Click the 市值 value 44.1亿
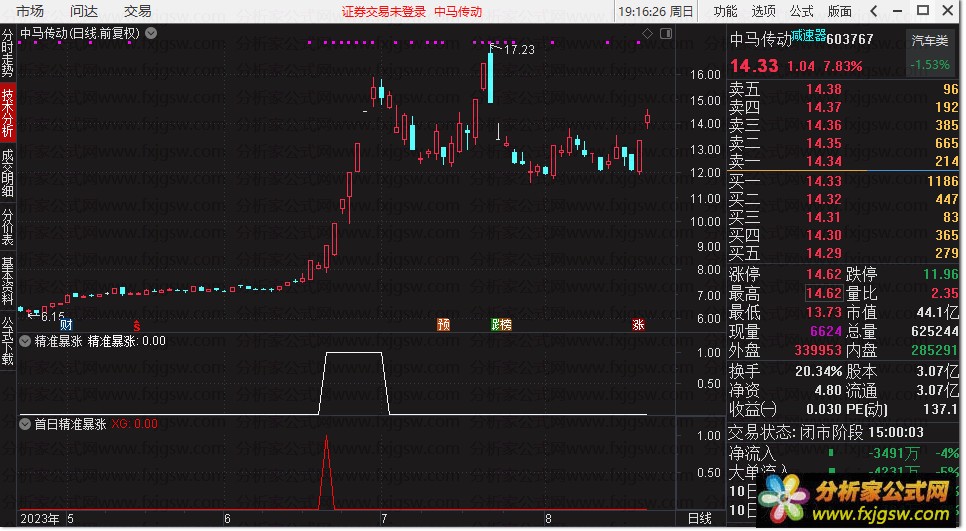This screenshot has width=966, height=531. [x=938, y=312]
